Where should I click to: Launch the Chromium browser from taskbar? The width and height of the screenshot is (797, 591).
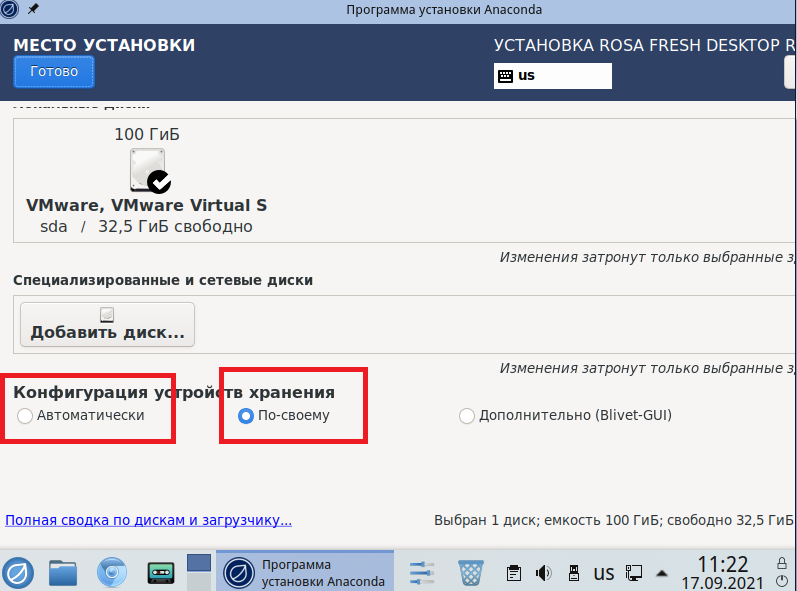point(112,573)
